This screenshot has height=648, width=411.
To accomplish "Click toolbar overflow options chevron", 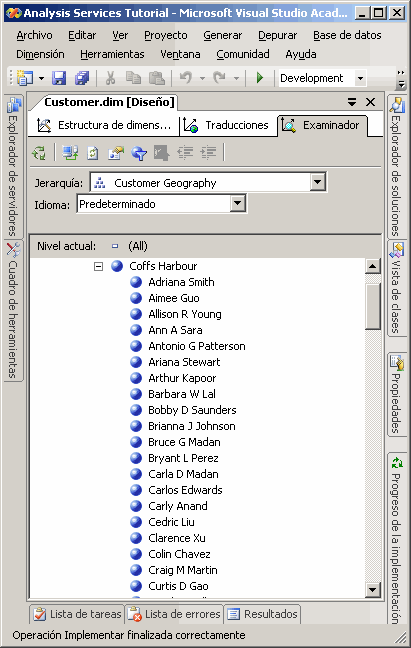I will [401, 79].
